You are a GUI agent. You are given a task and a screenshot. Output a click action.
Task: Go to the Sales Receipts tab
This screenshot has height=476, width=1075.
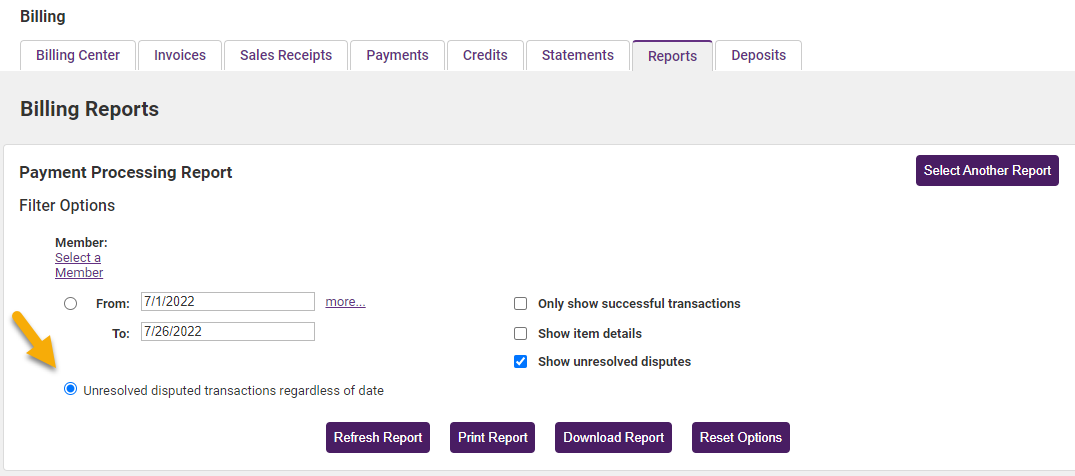286,56
